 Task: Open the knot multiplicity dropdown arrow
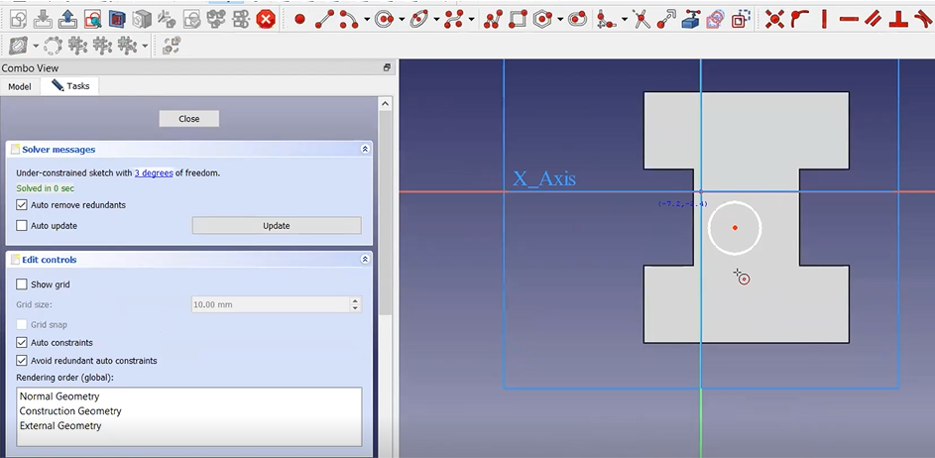click(145, 46)
